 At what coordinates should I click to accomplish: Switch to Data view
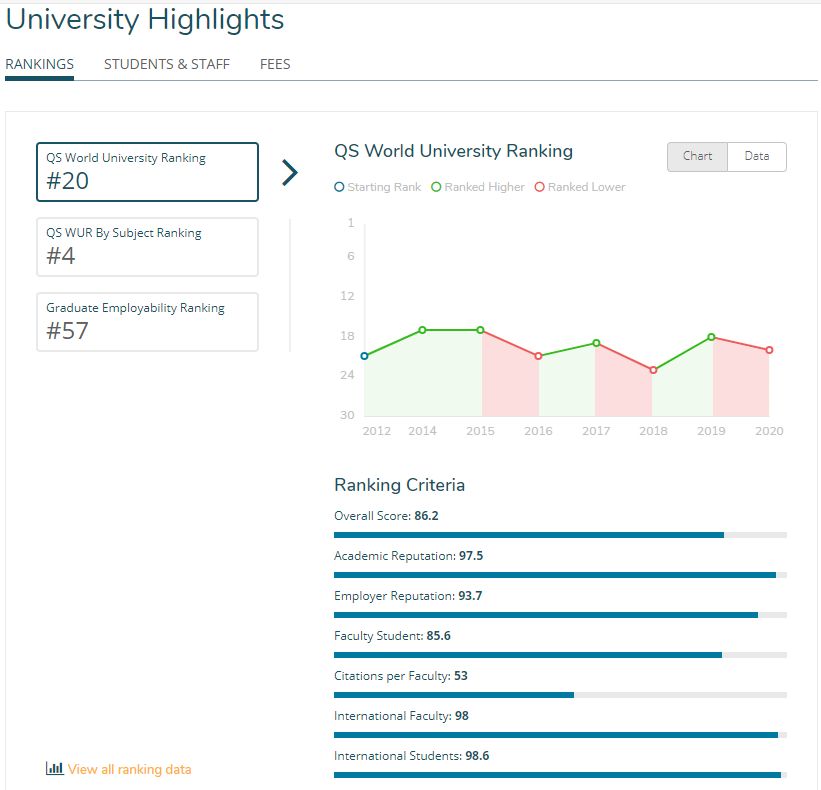point(757,157)
